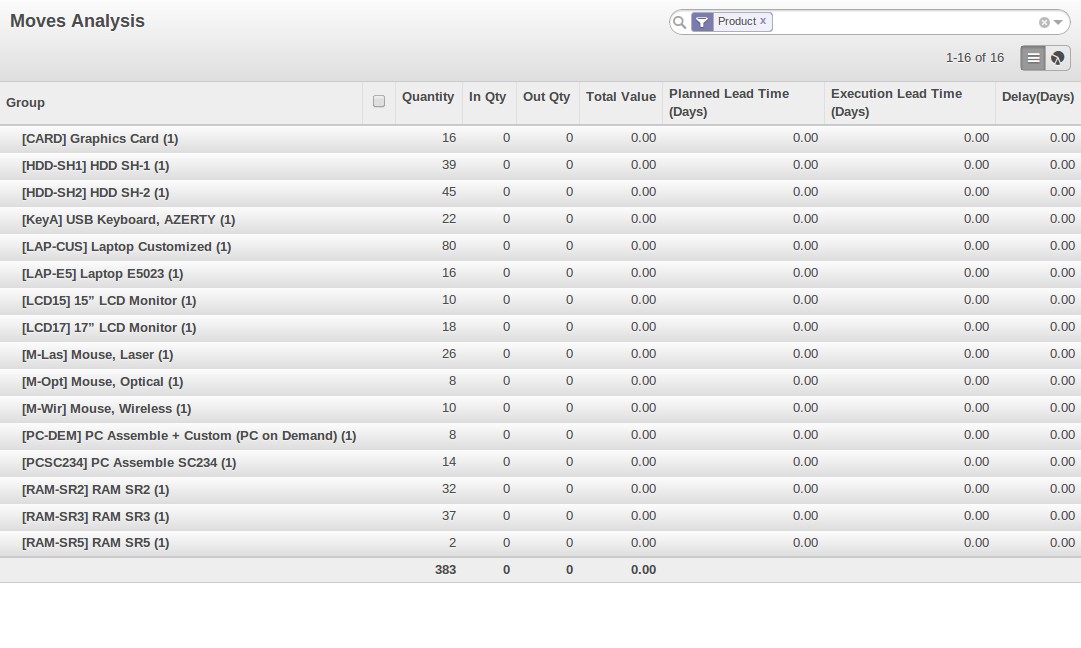1081x648 pixels.
Task: Clear the search field with the round x icon
Action: (1044, 22)
